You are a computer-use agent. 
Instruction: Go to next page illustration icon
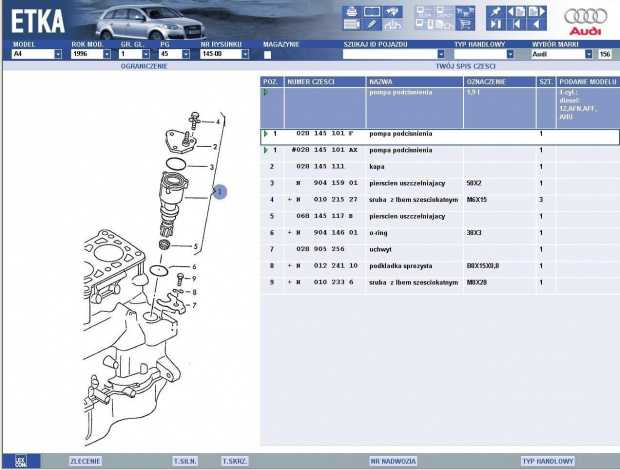pos(537,12)
